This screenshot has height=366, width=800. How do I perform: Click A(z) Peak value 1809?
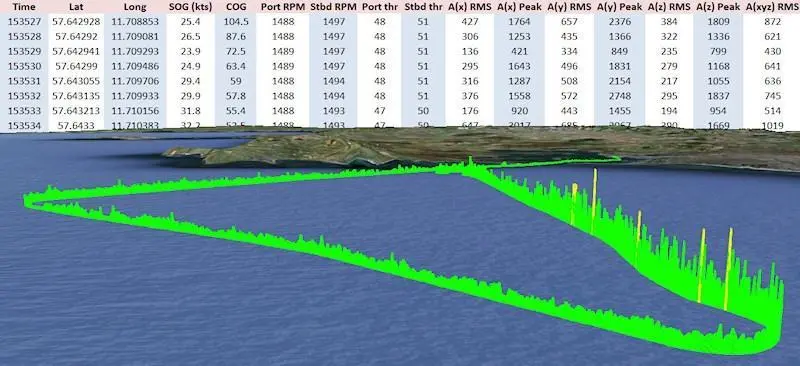718,22
